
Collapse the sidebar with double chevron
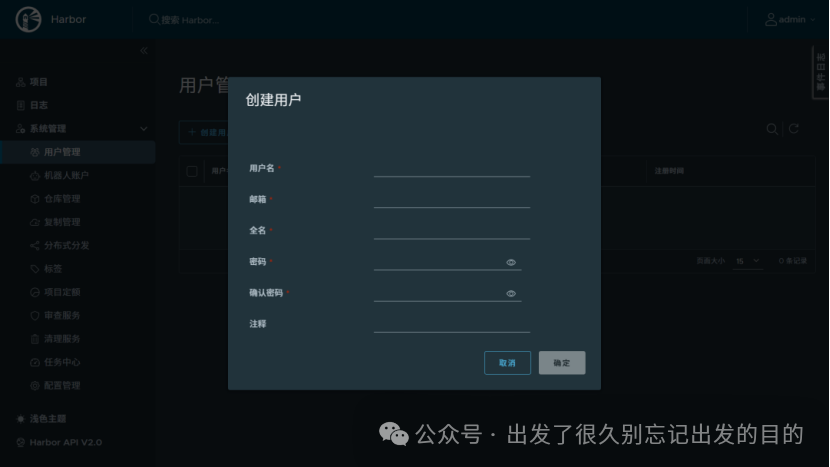pos(144,51)
